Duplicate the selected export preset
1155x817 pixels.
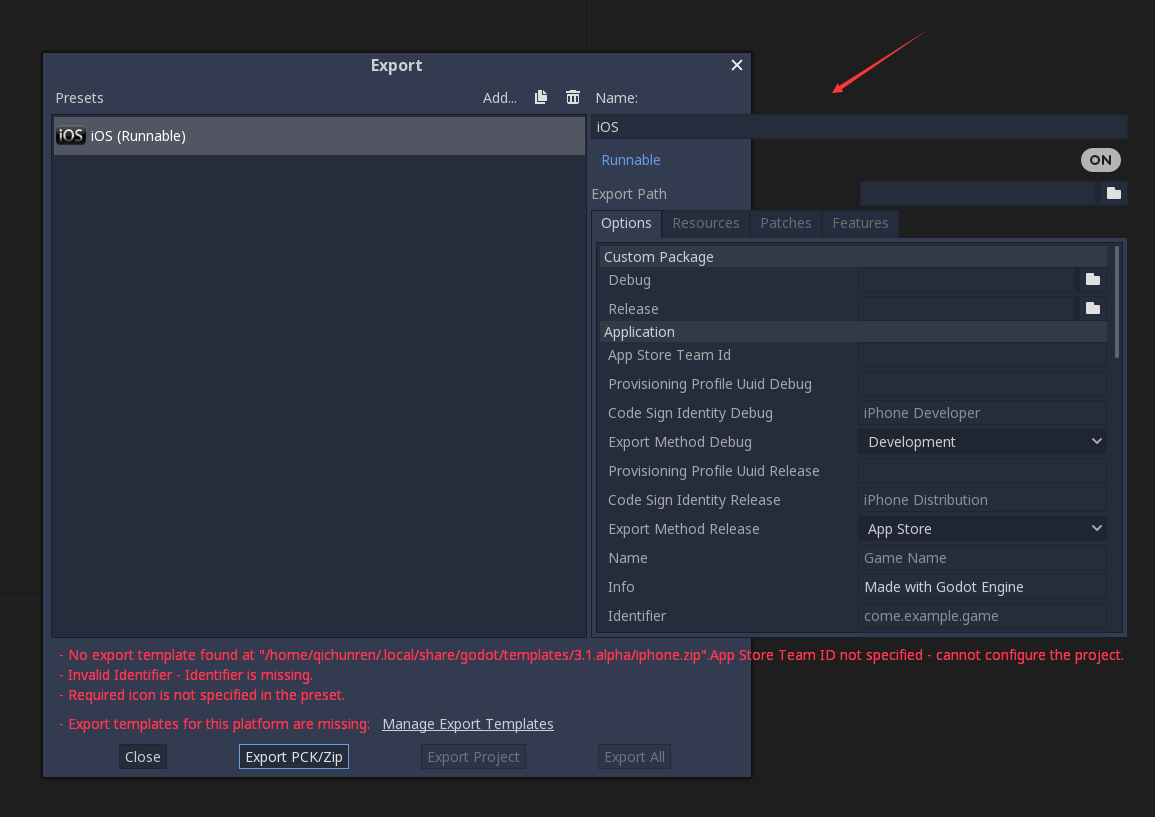tap(540, 97)
